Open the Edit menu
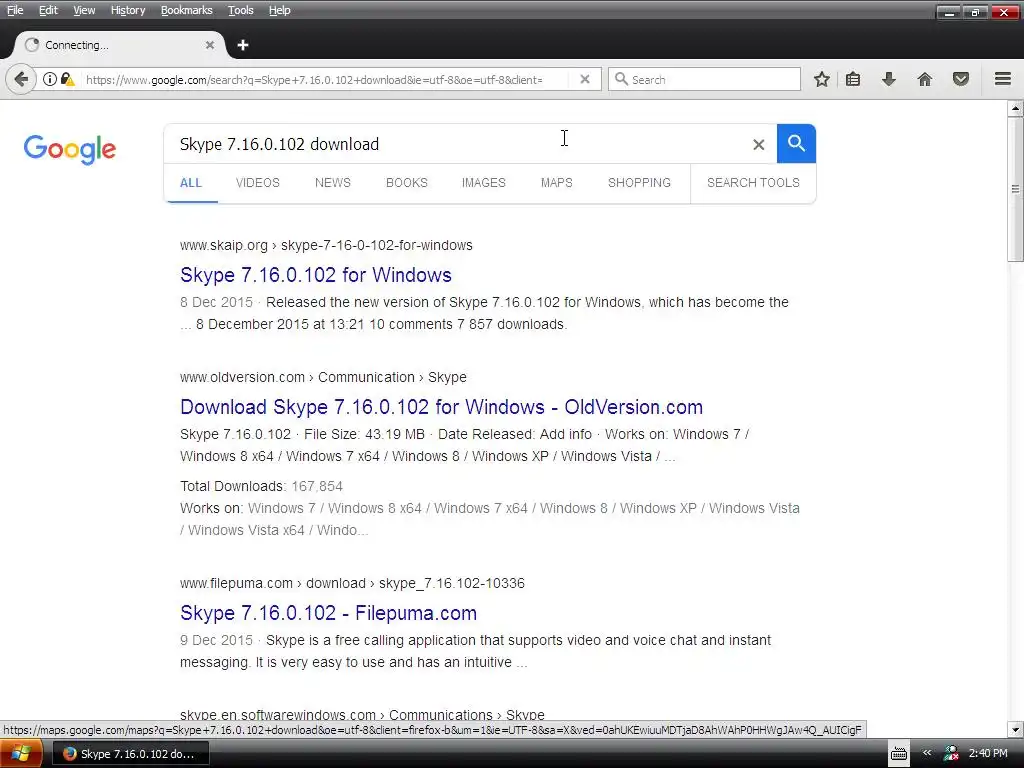The height and width of the screenshot is (768, 1024). 48,10
